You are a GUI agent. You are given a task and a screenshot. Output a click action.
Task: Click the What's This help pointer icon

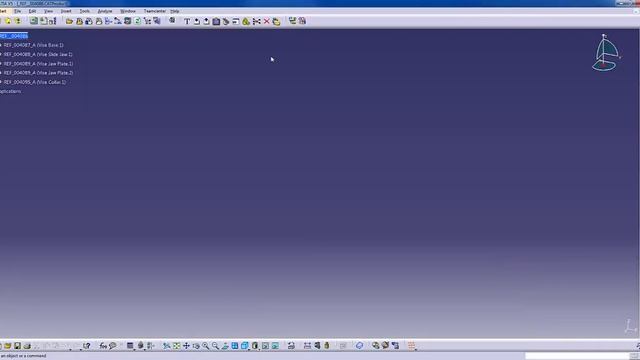click(x=86, y=346)
